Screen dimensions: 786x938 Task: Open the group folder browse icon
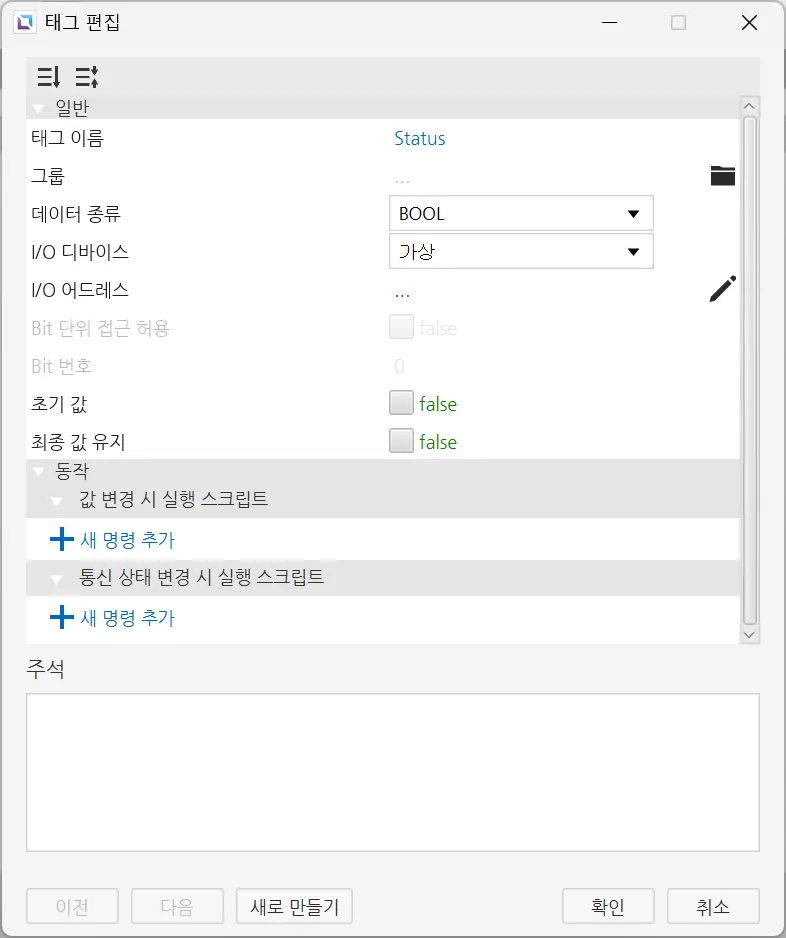722,176
